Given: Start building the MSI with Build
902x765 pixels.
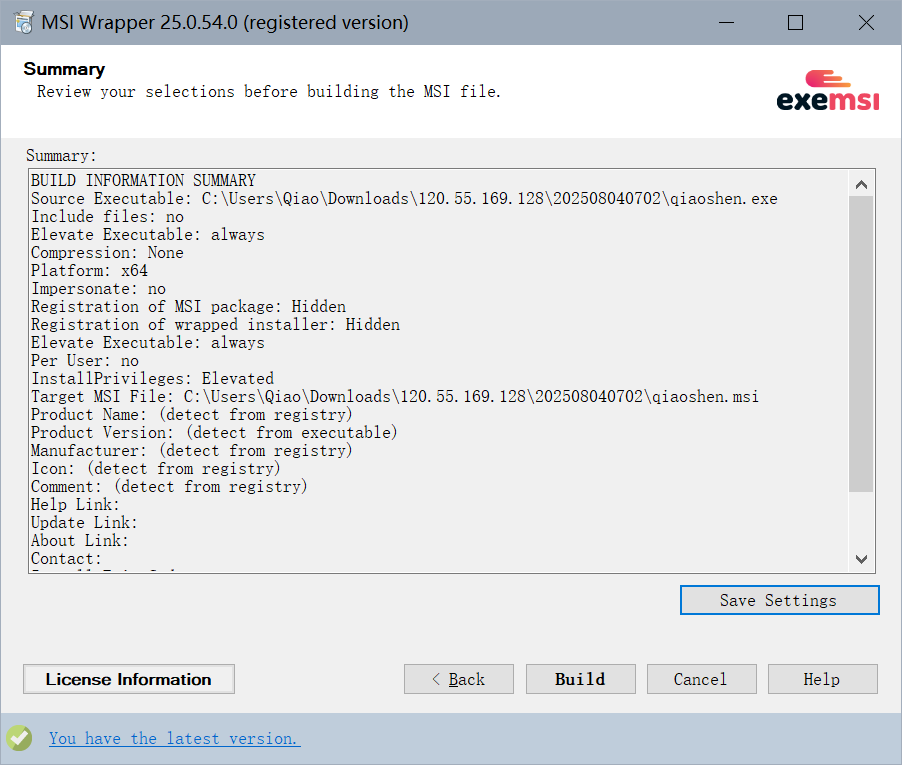Looking at the screenshot, I should pyautogui.click(x=580, y=679).
